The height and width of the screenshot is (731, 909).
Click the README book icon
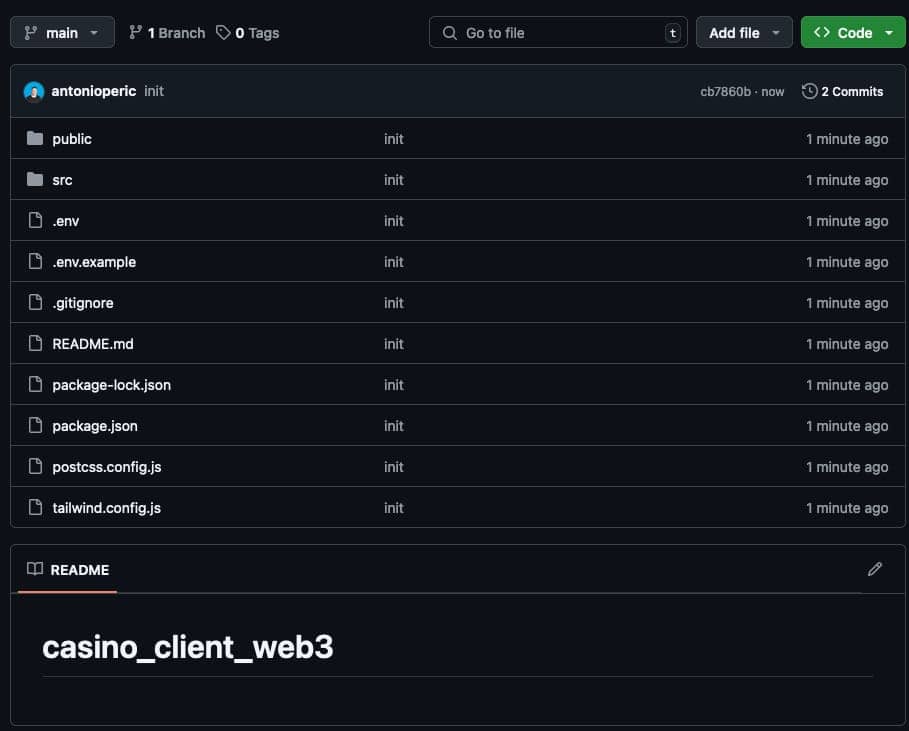click(35, 569)
